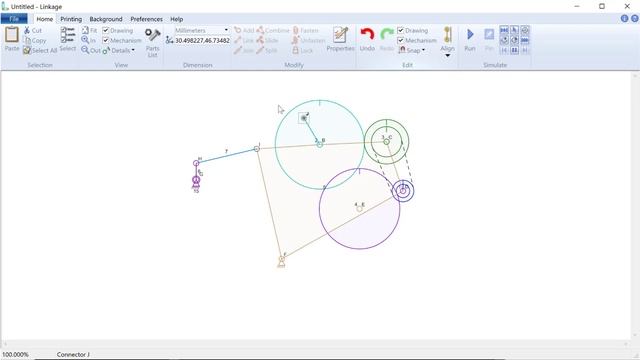The width and height of the screenshot is (640, 360).
Task: Open the Select options button
Action: point(67,40)
